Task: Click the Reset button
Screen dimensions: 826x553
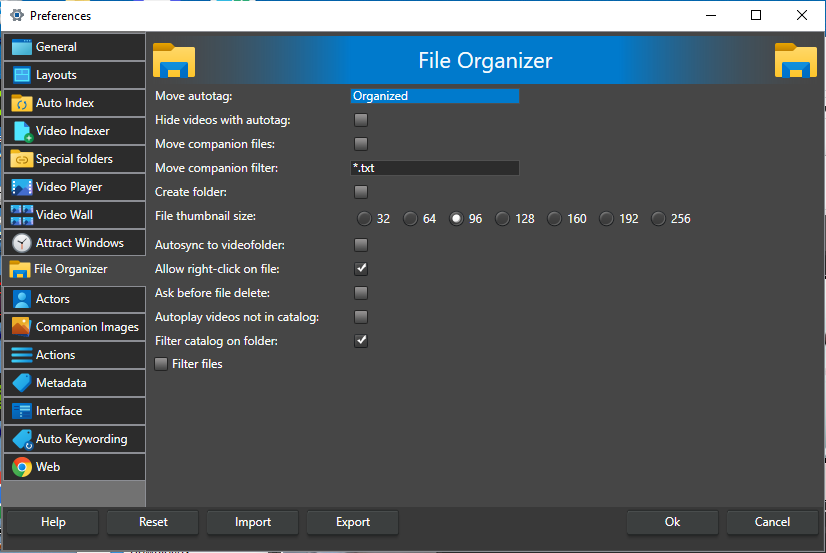Action: click(x=153, y=522)
